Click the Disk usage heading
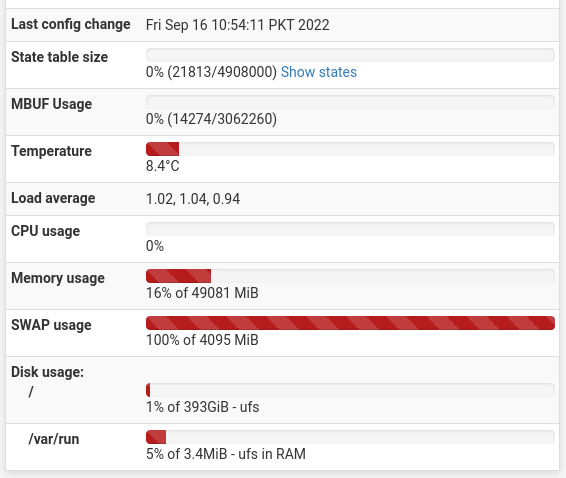 click(x=47, y=372)
